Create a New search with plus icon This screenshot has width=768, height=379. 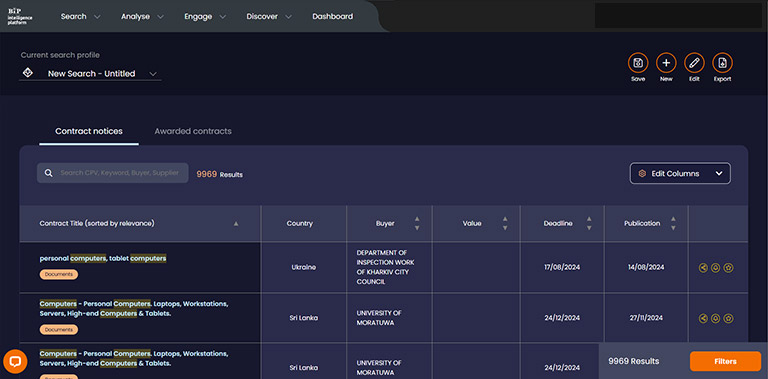click(x=666, y=63)
